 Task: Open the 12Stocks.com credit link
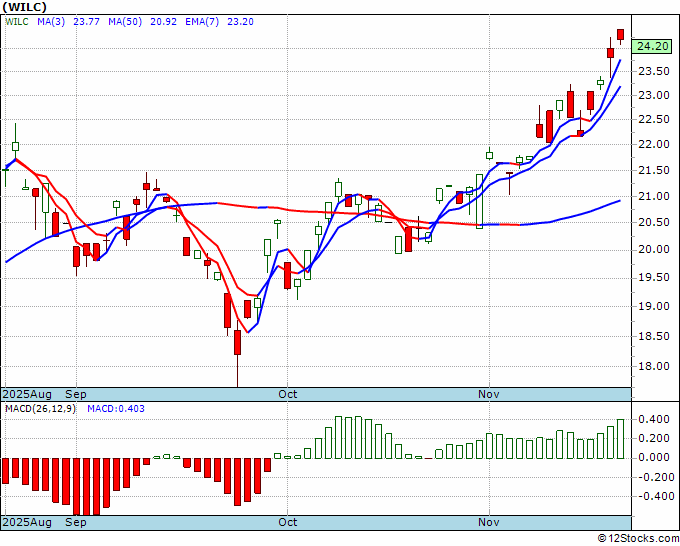click(638, 539)
